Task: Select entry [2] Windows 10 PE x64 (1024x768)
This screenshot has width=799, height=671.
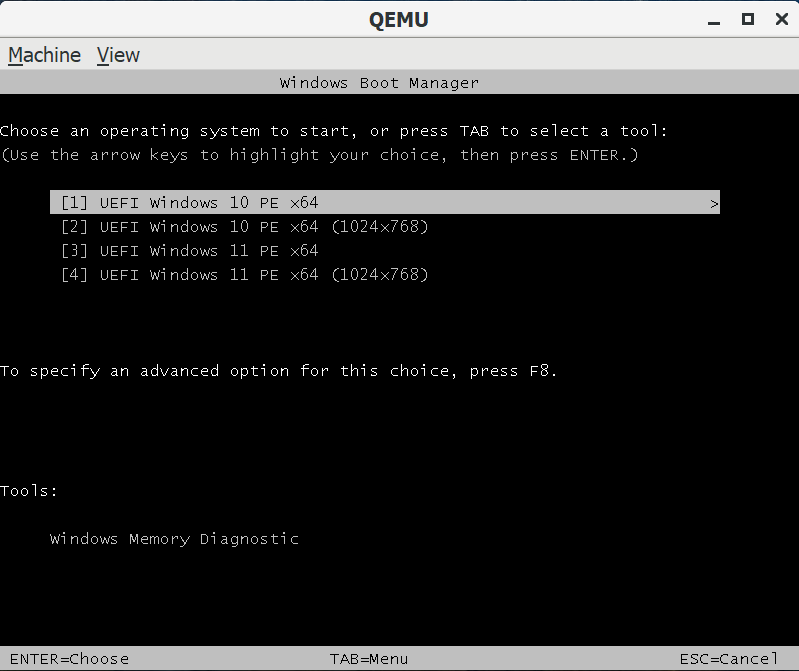Action: click(244, 226)
